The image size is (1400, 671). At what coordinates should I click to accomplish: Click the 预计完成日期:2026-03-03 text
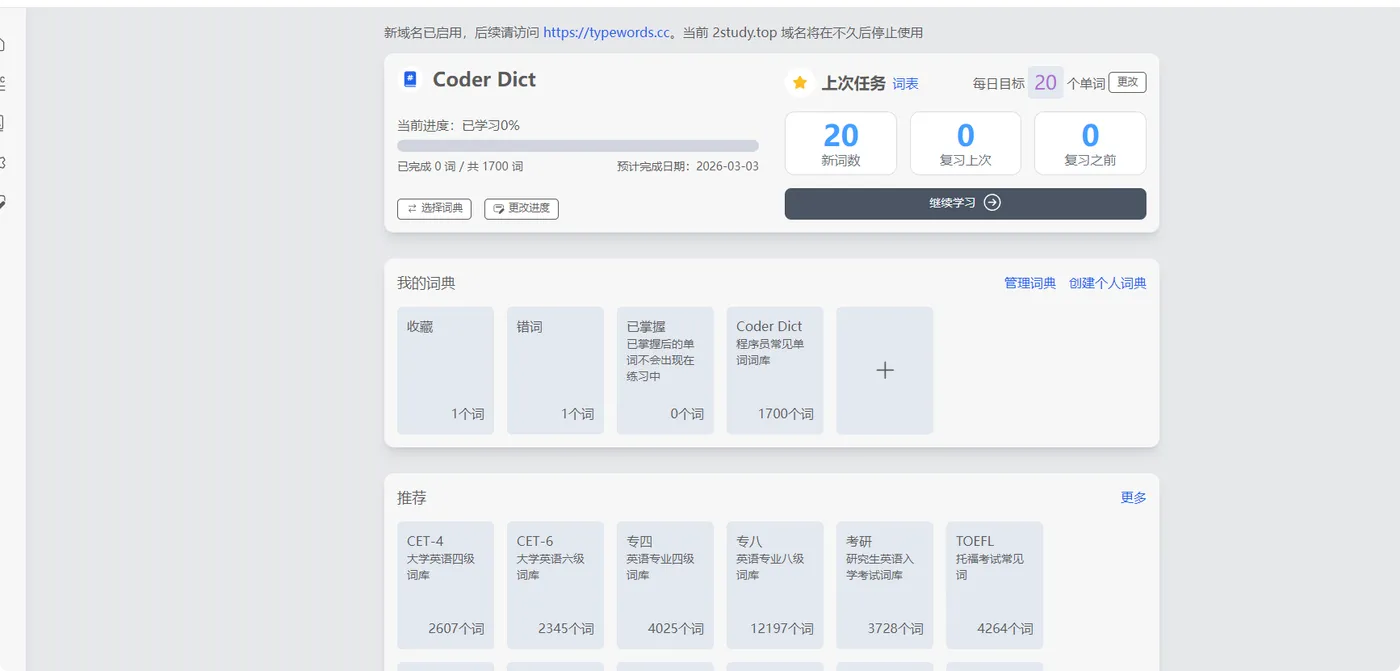688,167
